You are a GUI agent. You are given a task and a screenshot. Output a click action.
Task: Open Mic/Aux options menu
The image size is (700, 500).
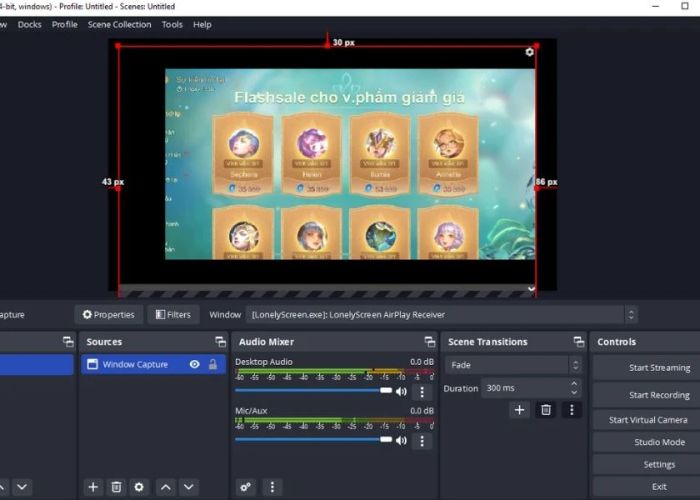point(422,441)
